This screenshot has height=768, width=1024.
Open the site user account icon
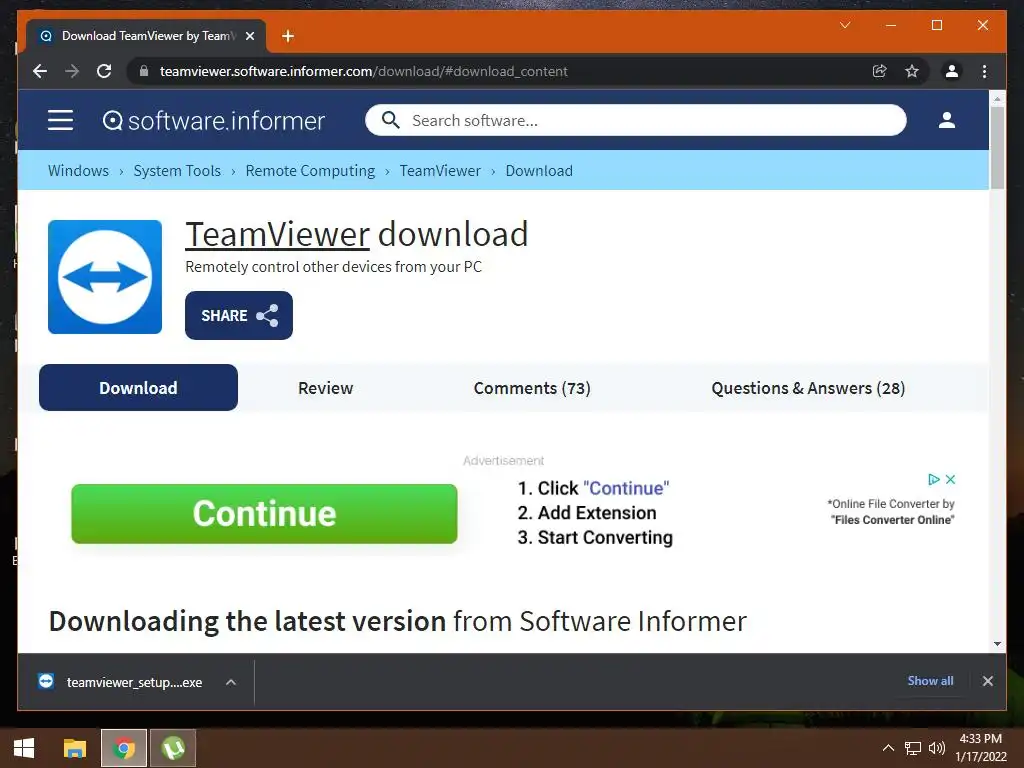pyautogui.click(x=947, y=120)
